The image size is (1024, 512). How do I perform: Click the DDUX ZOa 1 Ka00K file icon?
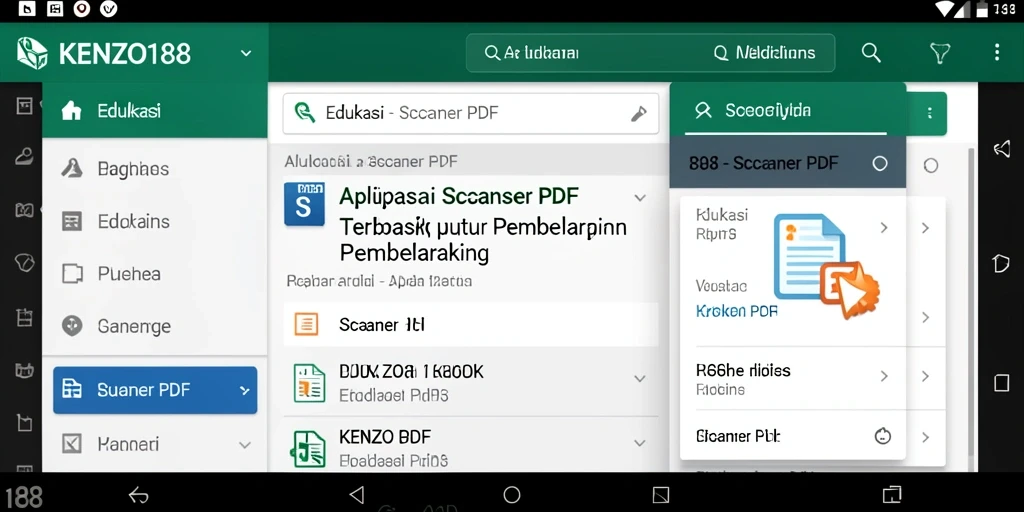point(307,383)
